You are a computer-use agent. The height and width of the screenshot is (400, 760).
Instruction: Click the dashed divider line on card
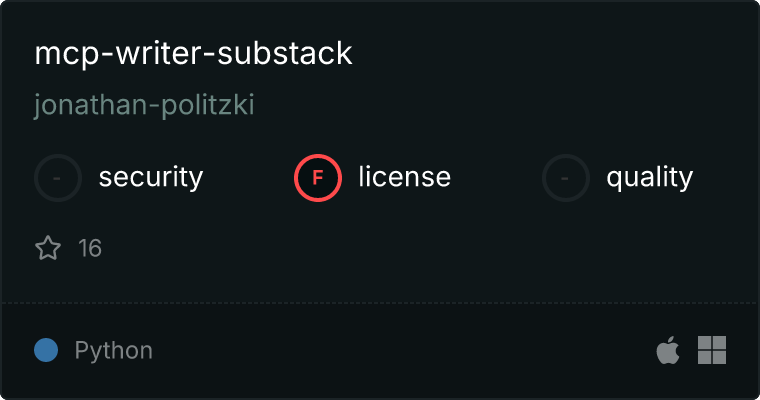pyautogui.click(x=380, y=302)
